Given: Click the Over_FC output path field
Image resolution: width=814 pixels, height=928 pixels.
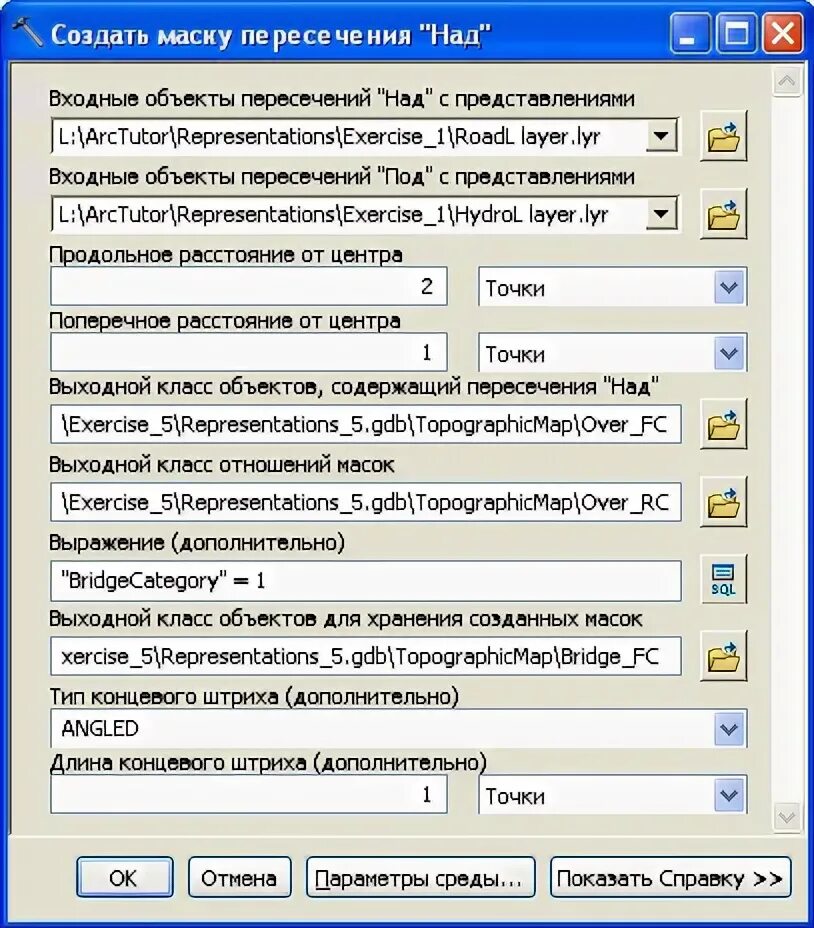Looking at the screenshot, I should (366, 424).
